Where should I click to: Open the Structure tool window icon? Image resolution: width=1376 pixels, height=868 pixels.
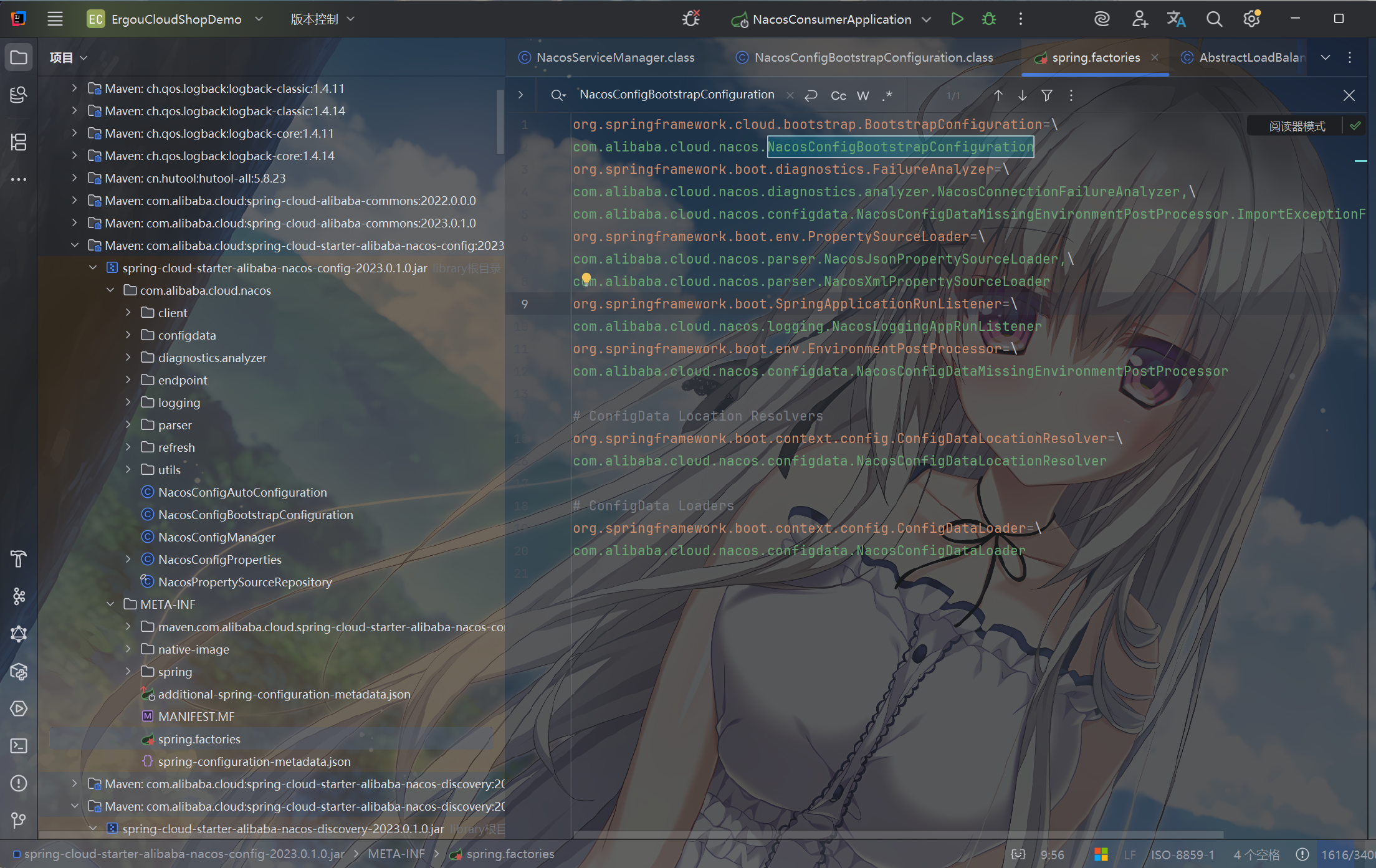[19, 142]
